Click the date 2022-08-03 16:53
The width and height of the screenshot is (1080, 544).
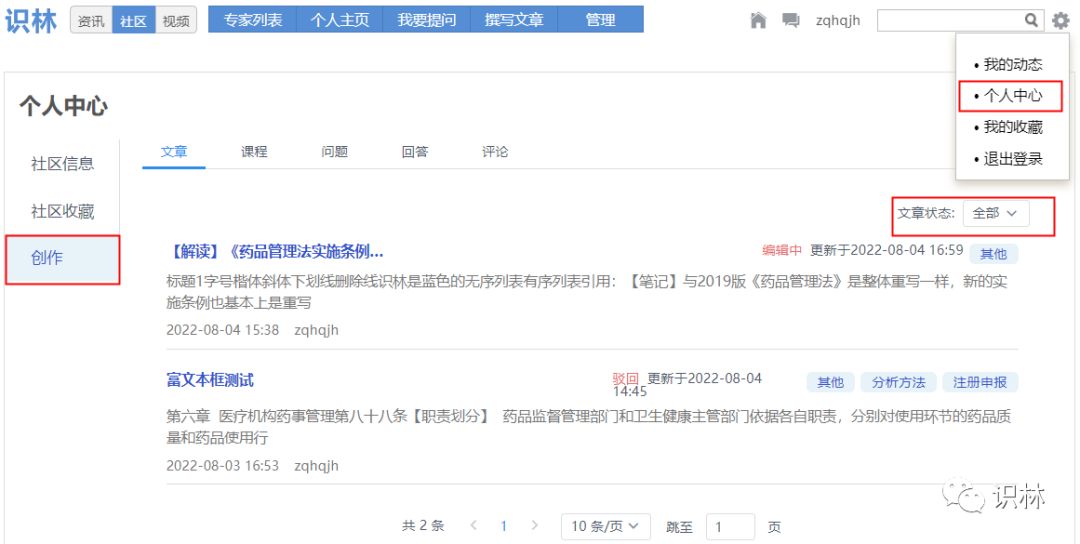pos(222,466)
